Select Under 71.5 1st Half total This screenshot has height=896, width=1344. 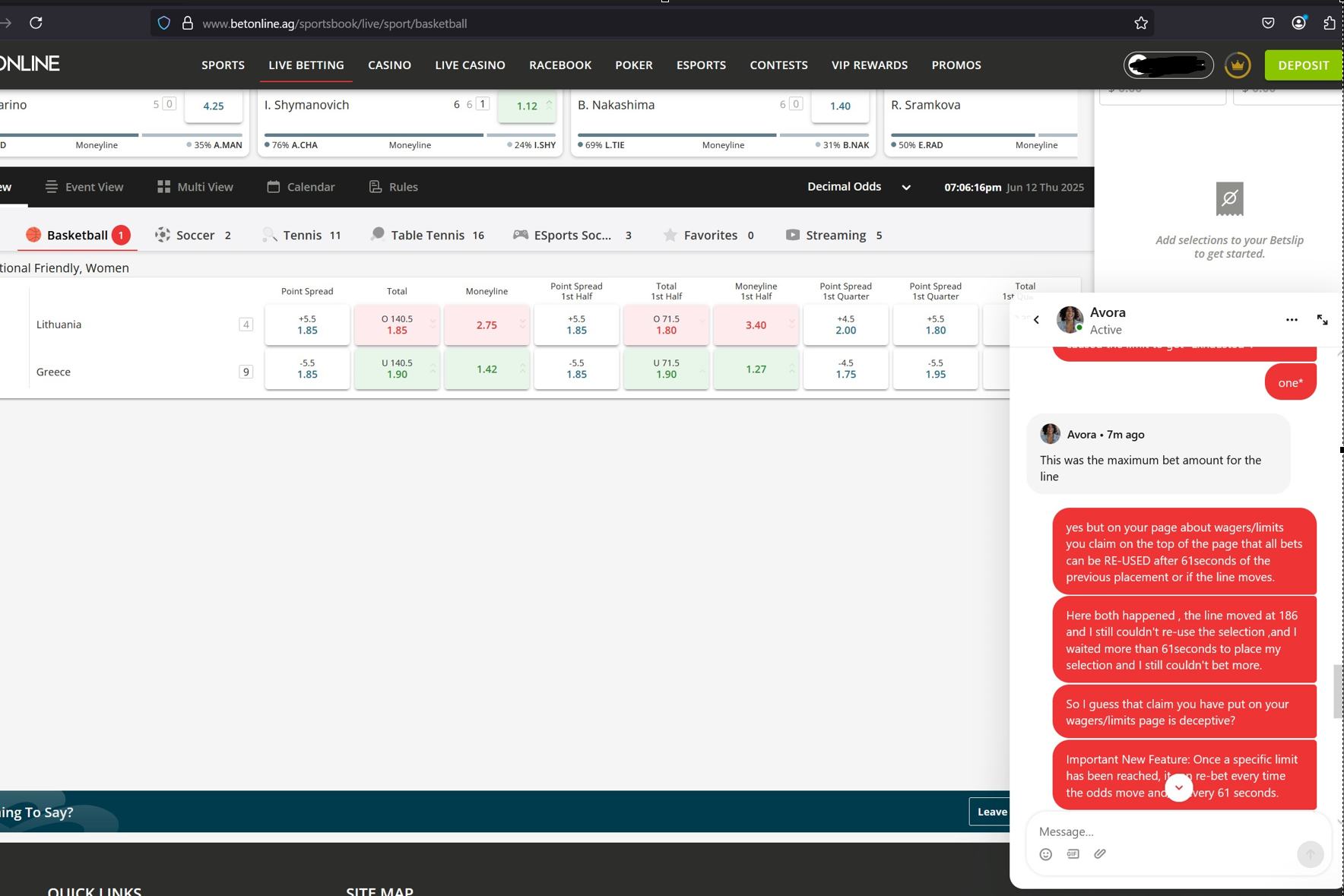[666, 369]
